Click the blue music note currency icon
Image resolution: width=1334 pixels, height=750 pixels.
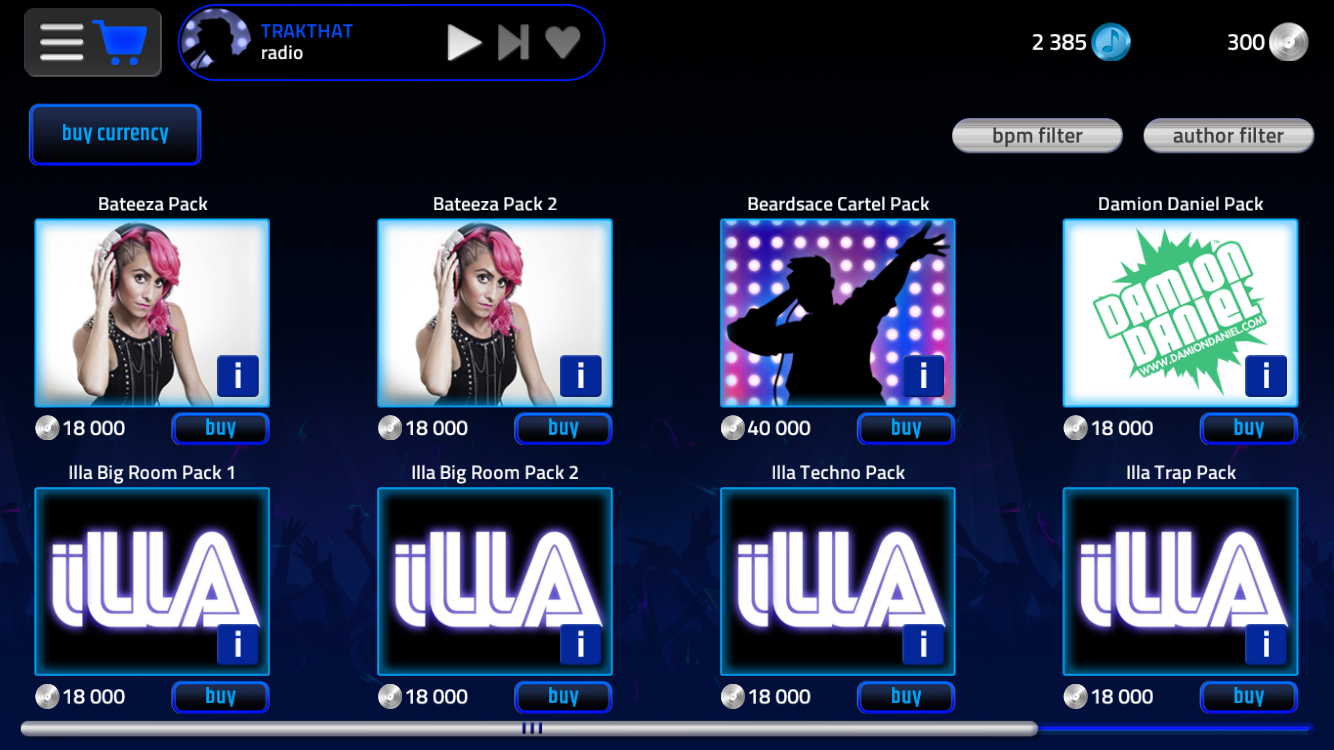[1111, 42]
